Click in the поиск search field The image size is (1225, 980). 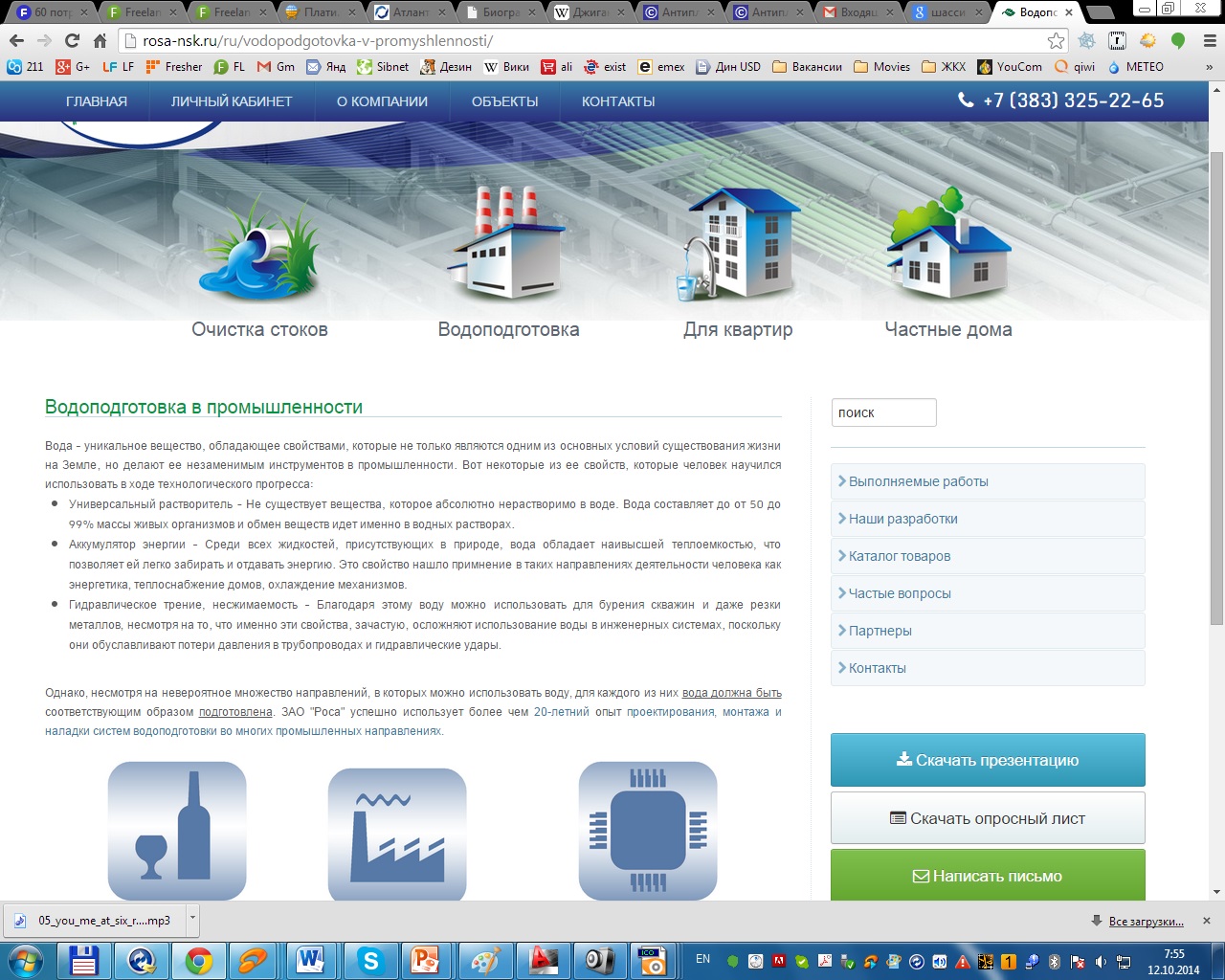click(883, 412)
